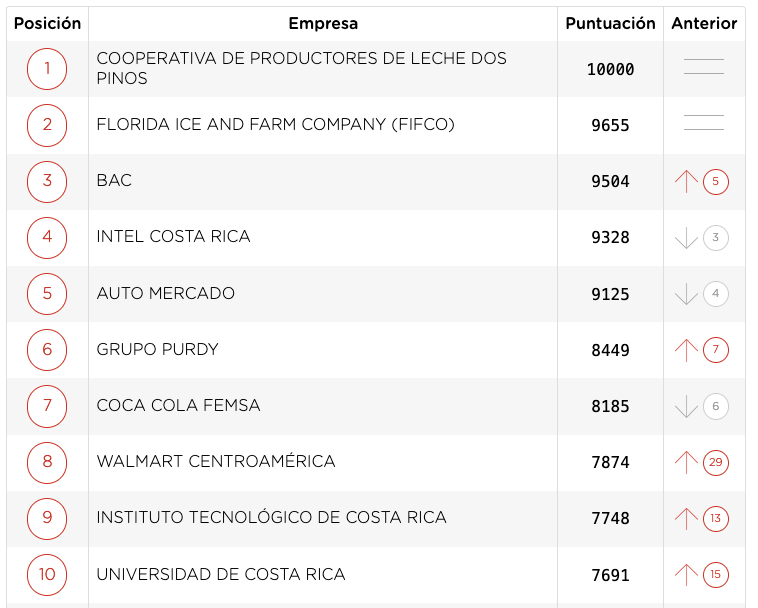Select the Coca Cola Femsa company name
Viewport: 758px width, 608px height.
point(178,405)
